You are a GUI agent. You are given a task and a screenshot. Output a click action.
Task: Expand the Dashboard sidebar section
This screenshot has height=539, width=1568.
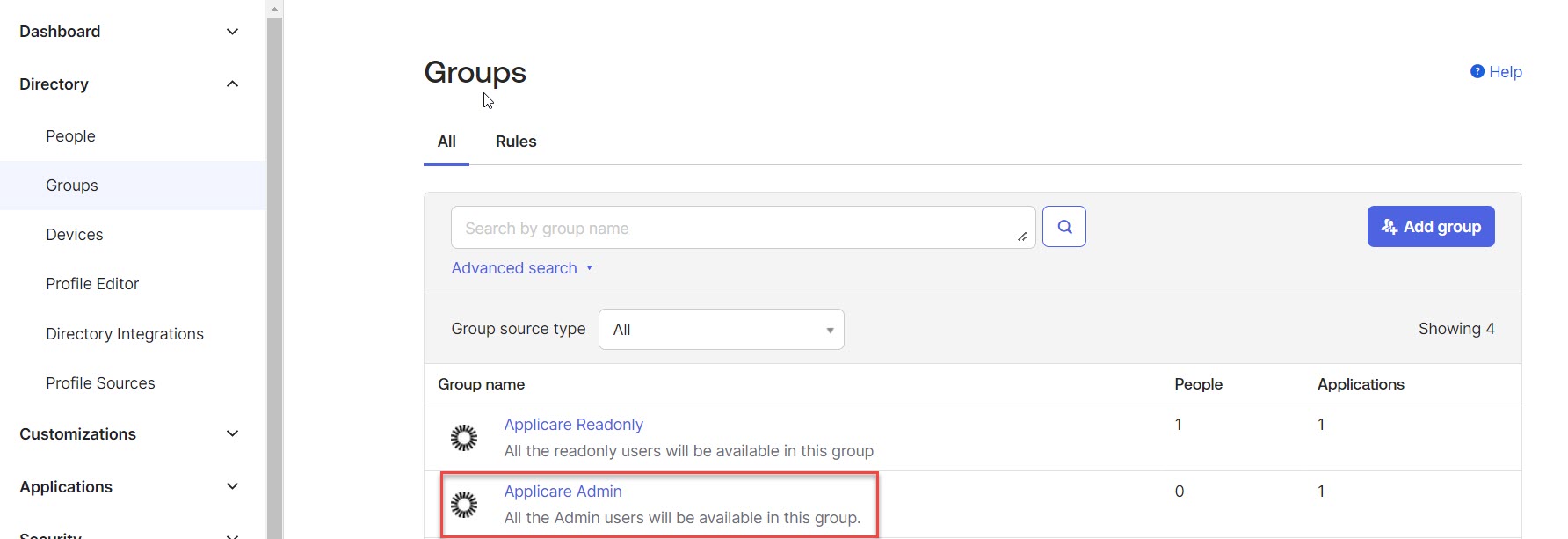click(232, 32)
